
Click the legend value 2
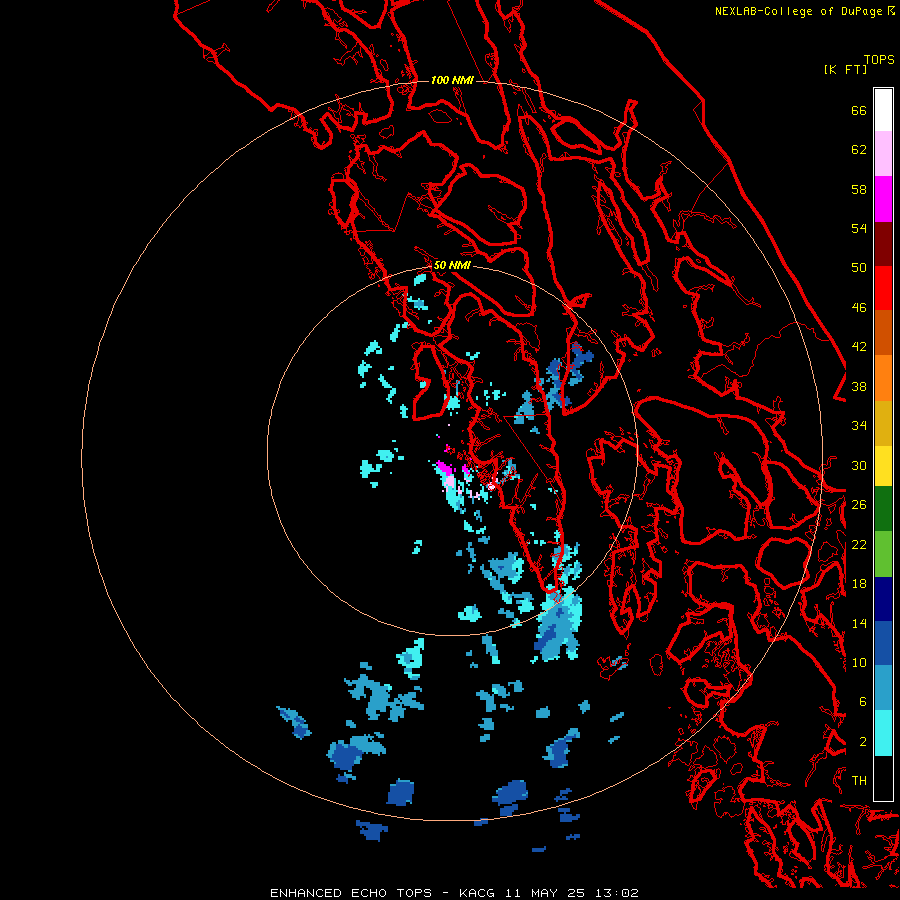coord(863,742)
